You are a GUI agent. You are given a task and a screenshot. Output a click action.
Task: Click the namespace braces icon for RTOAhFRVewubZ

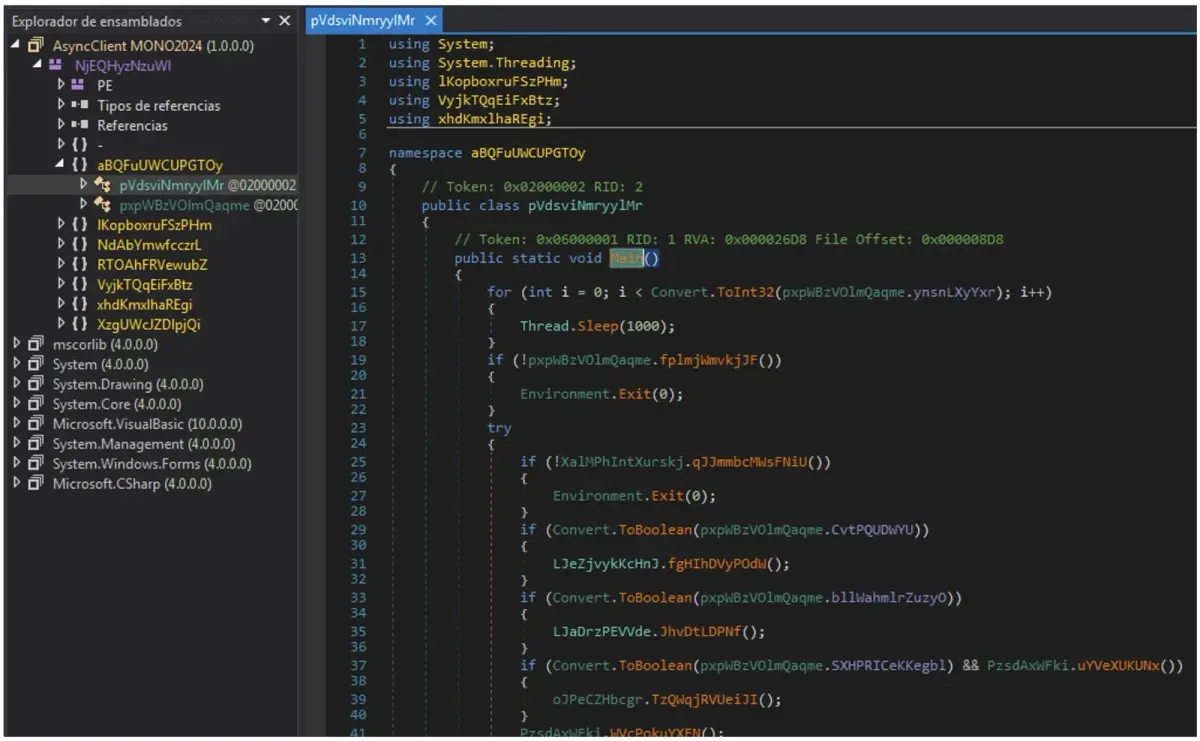(x=80, y=265)
